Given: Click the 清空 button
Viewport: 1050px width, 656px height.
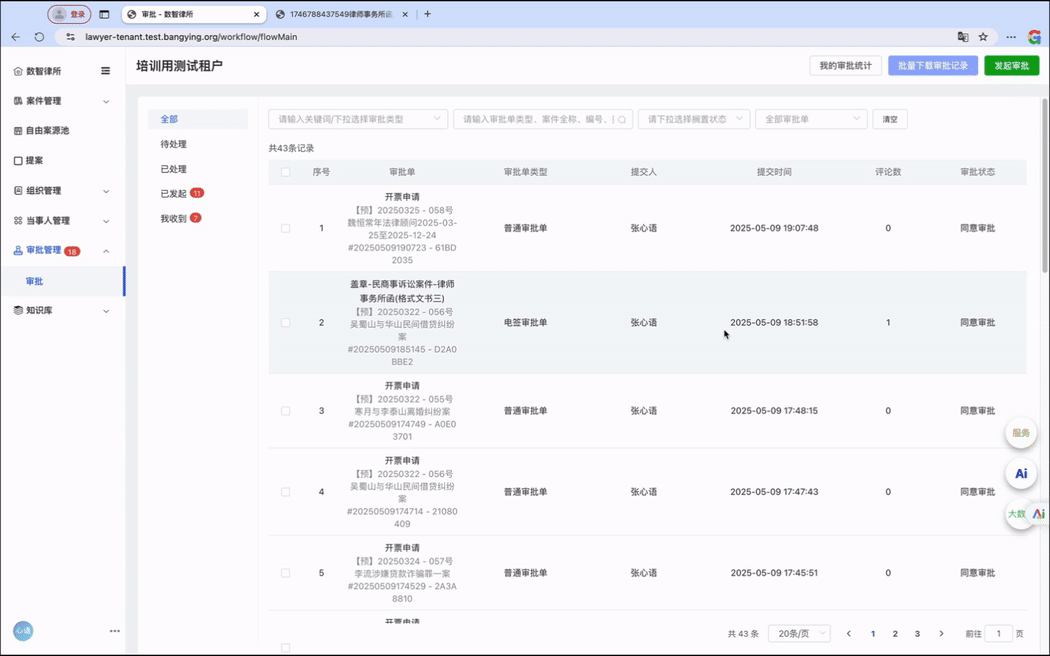Looking at the screenshot, I should coord(889,119).
